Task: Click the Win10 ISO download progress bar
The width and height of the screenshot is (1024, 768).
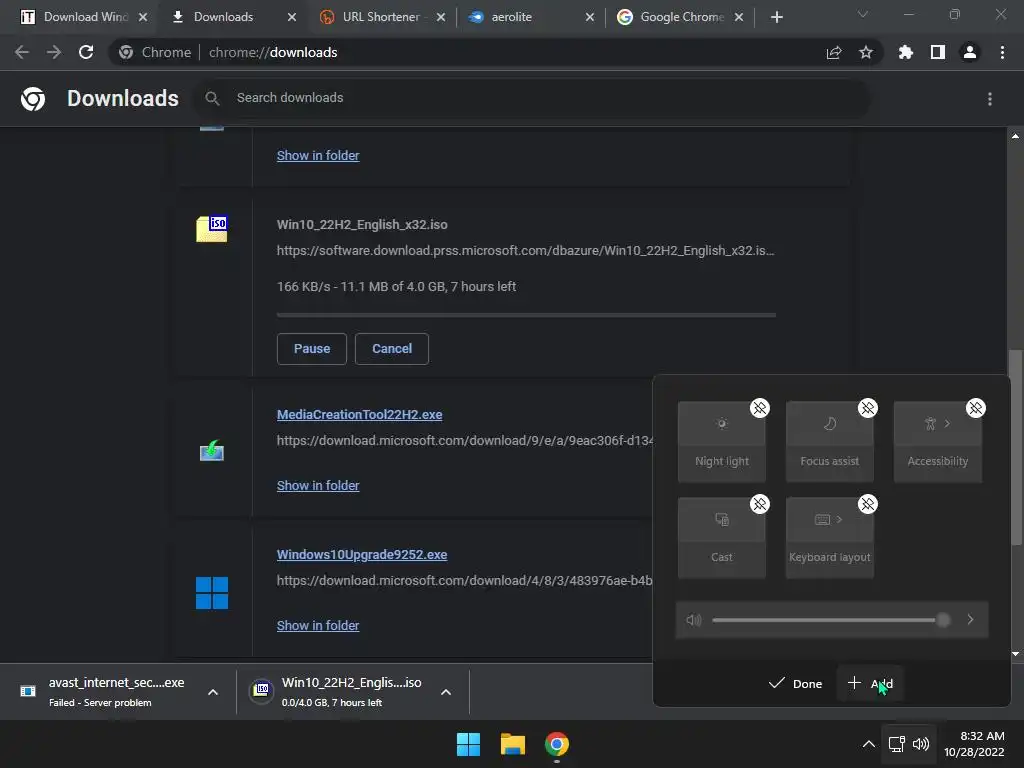Action: [526, 315]
